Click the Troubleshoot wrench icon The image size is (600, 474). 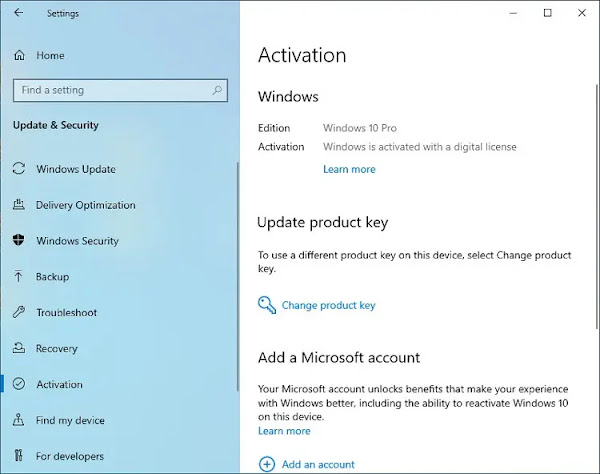tap(19, 312)
